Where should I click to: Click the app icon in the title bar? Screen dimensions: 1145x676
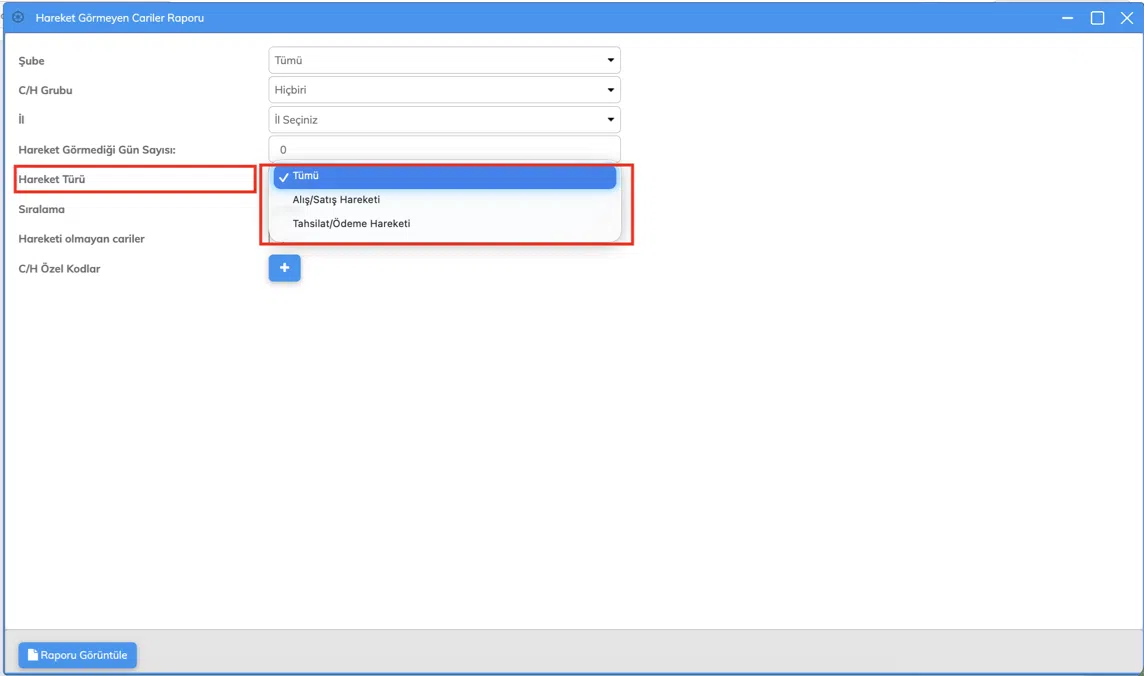[18, 17]
